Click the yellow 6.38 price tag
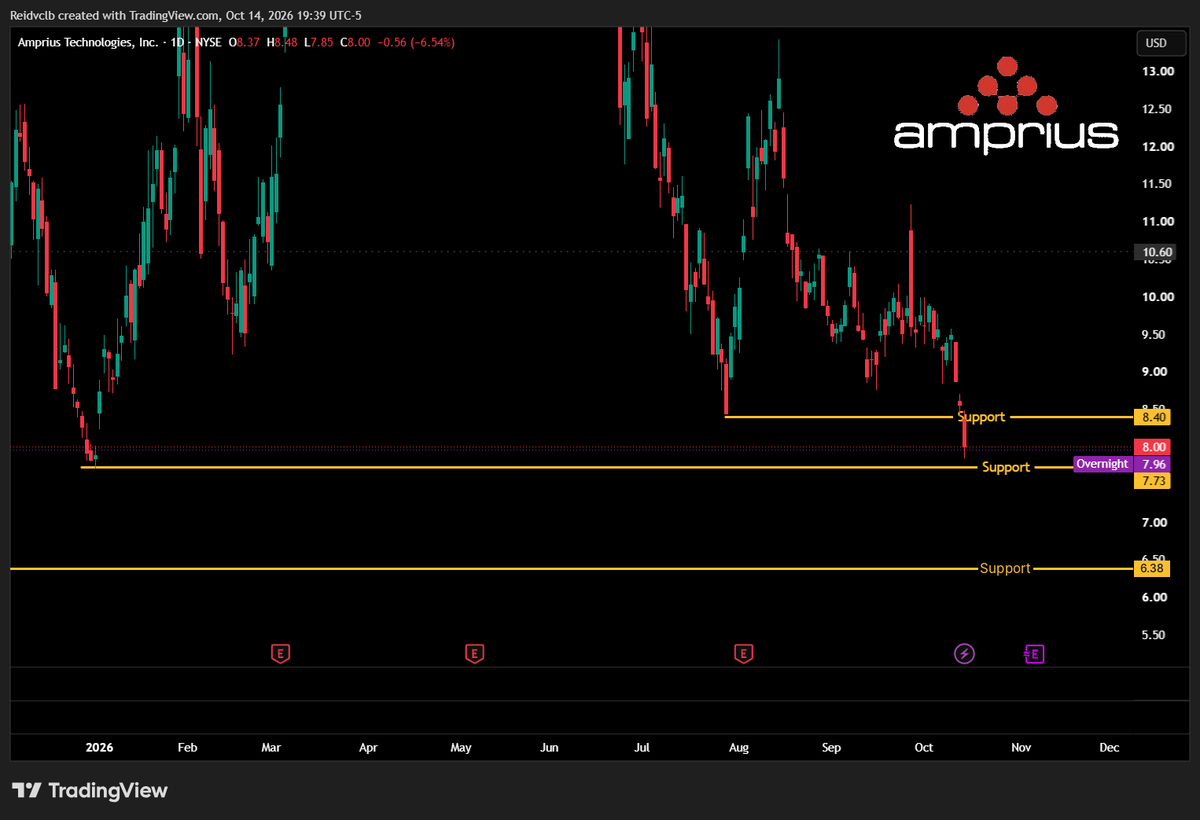 coord(1153,568)
